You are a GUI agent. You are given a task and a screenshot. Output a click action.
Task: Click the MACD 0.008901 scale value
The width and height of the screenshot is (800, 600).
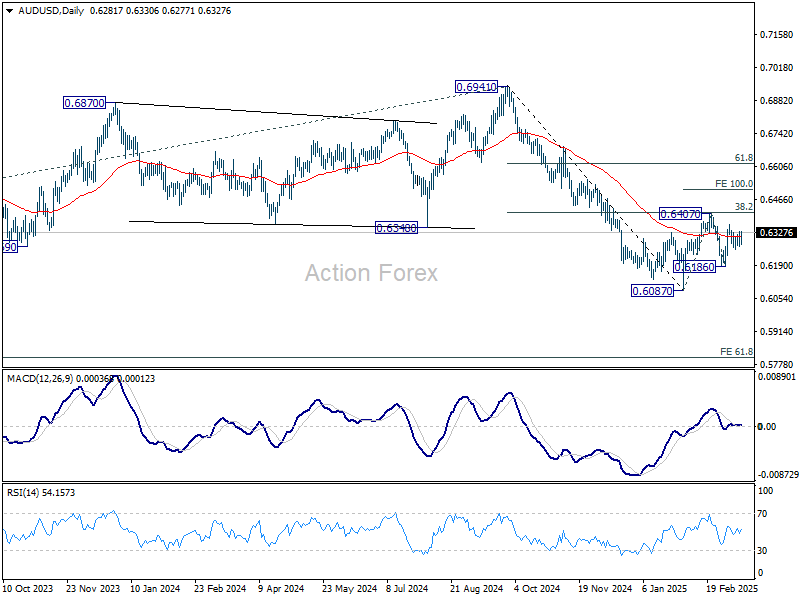(x=777, y=377)
